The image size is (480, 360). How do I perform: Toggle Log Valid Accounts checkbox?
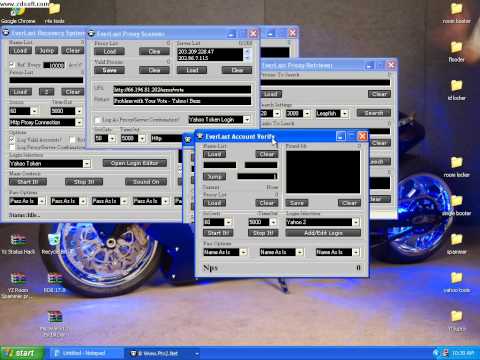(x=12, y=139)
